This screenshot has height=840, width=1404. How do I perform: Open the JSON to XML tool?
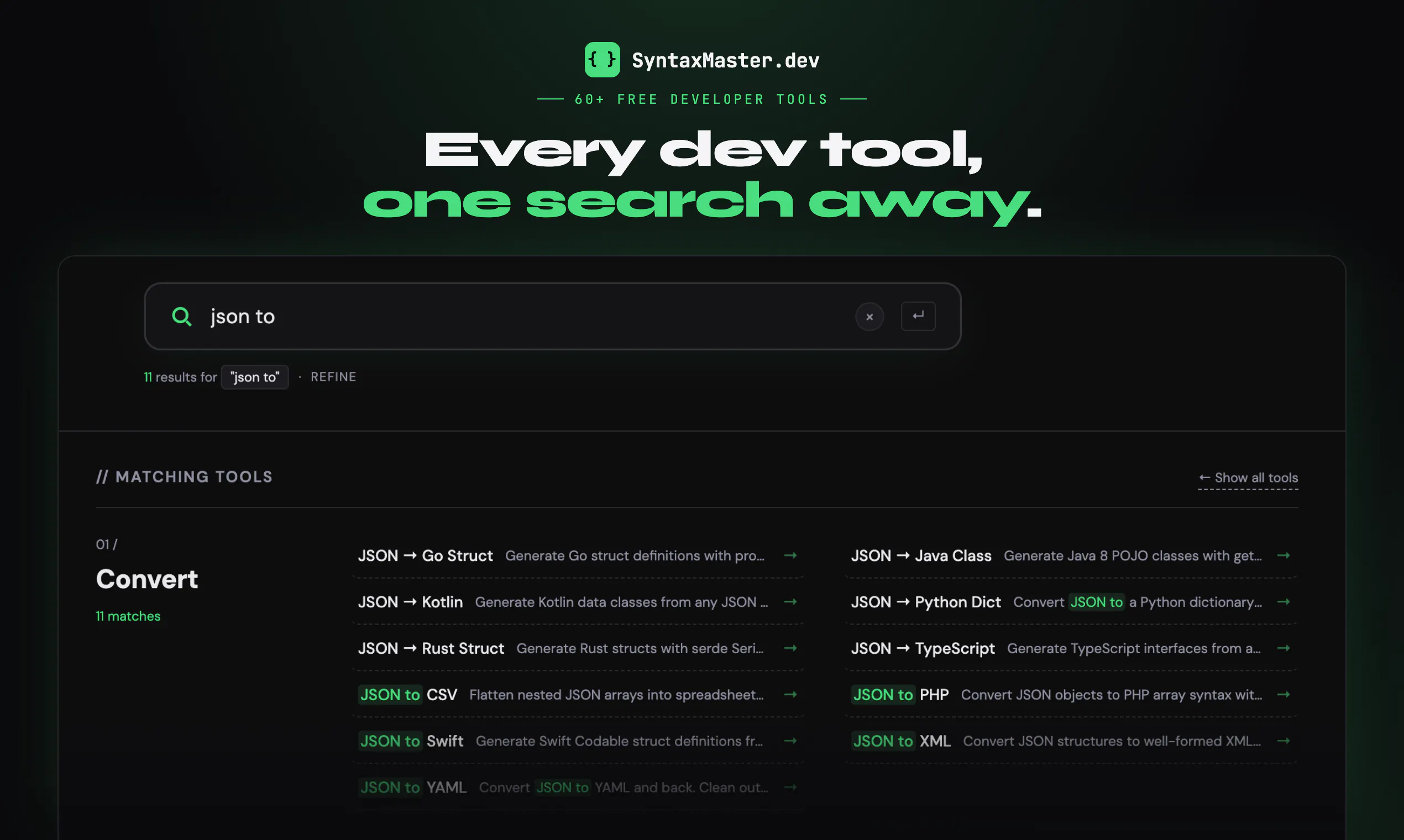[1071, 741]
